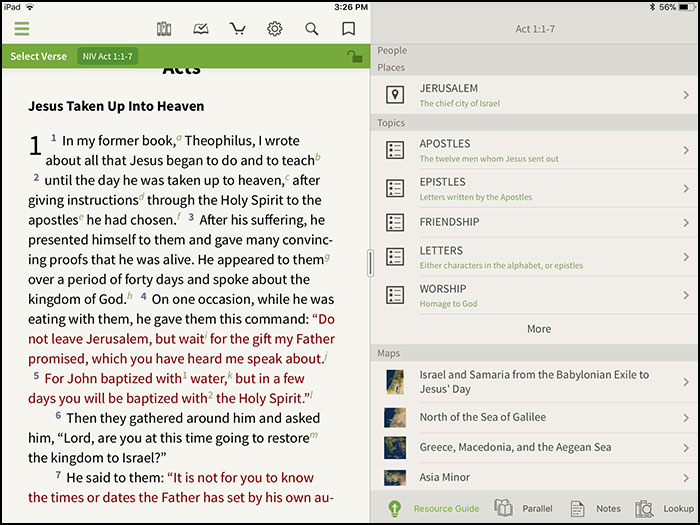Viewport: 700px width, 525px height.
Task: Open Asia Minor map thumbnail
Action: 395,478
